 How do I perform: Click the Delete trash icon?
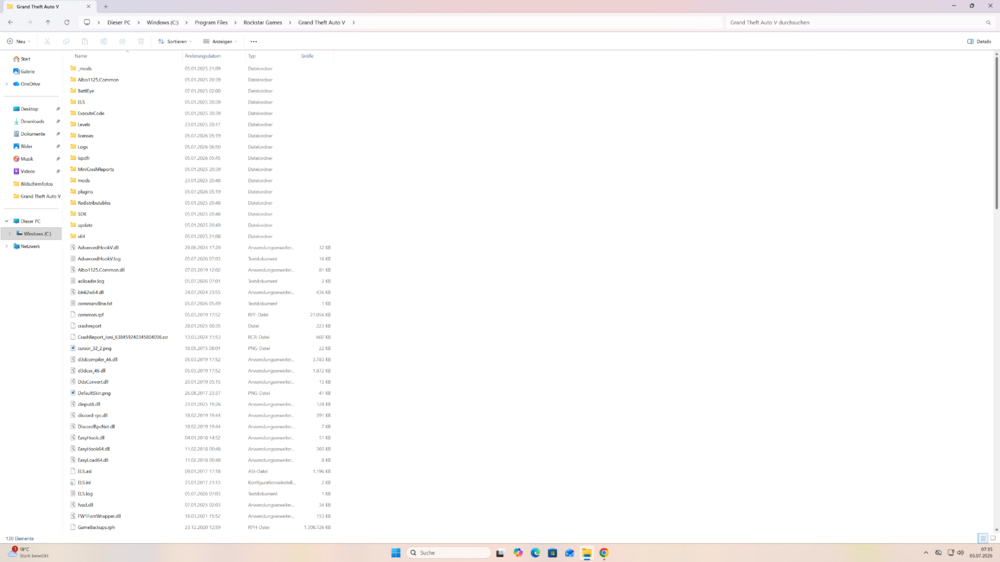(x=141, y=41)
